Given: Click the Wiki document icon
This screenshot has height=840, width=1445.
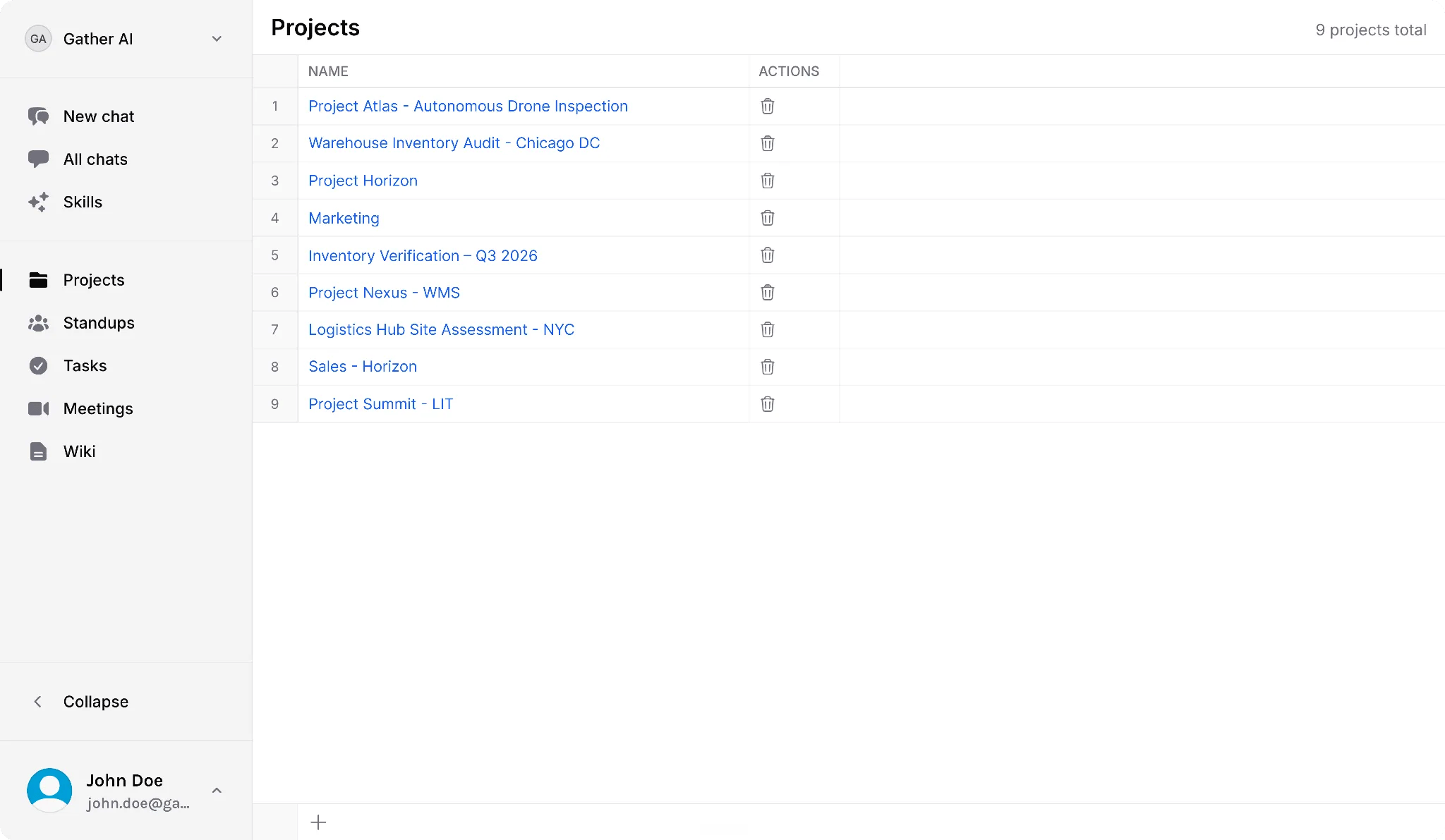Looking at the screenshot, I should coord(38,451).
